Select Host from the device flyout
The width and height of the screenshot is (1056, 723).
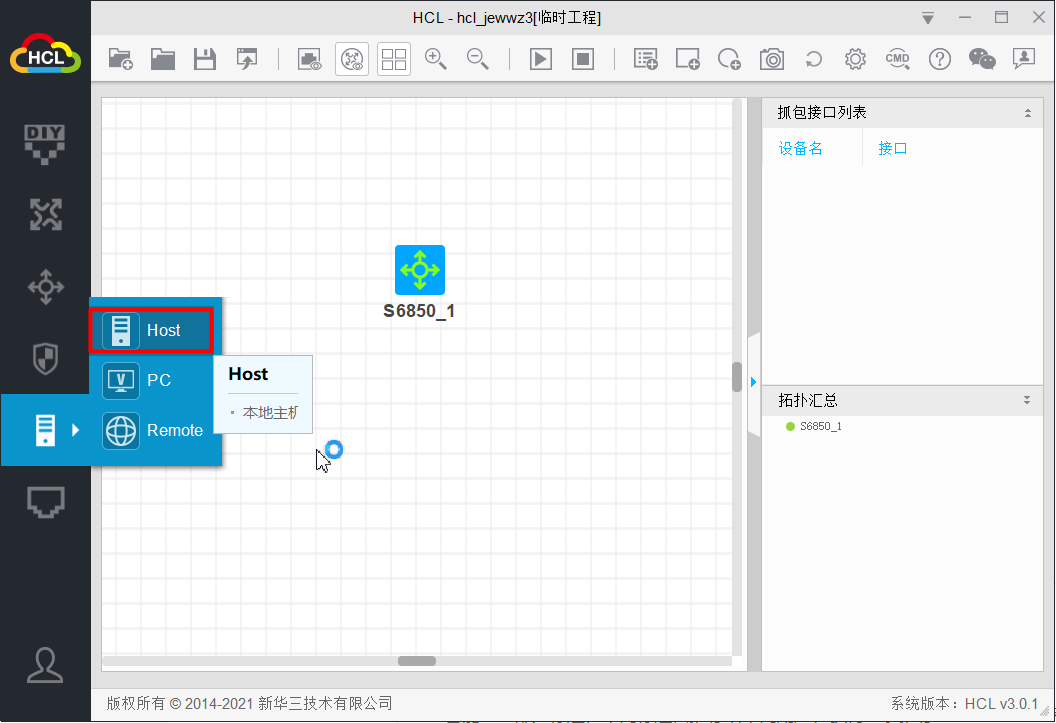pos(152,331)
